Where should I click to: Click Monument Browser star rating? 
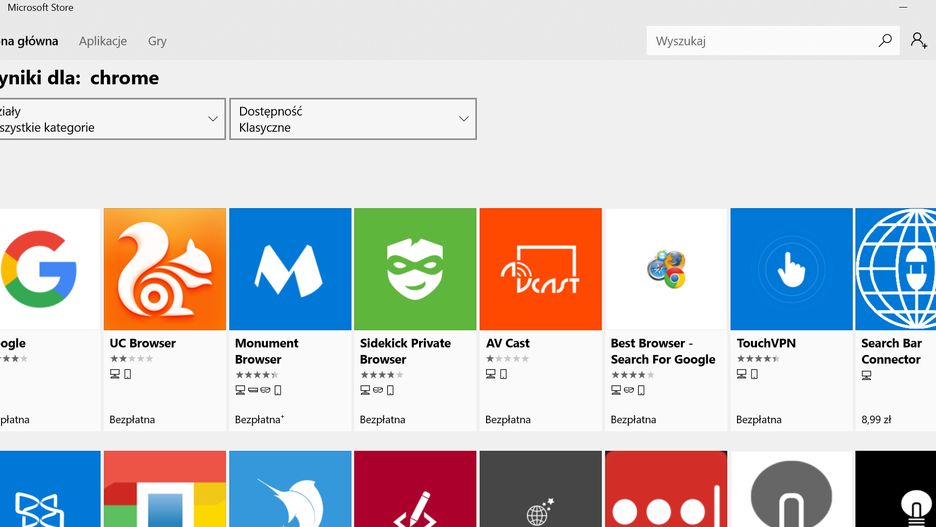click(x=257, y=375)
